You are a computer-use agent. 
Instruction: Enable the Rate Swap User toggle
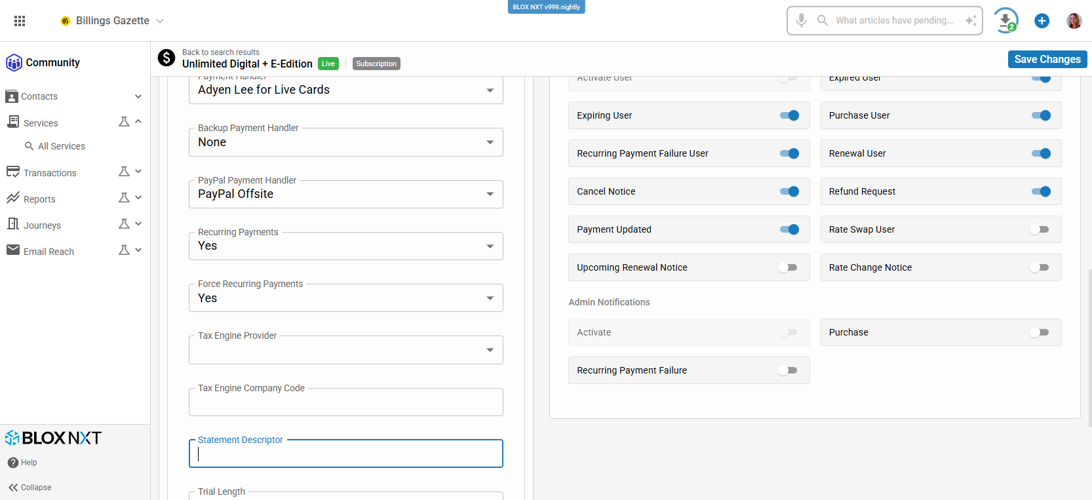coord(1040,230)
